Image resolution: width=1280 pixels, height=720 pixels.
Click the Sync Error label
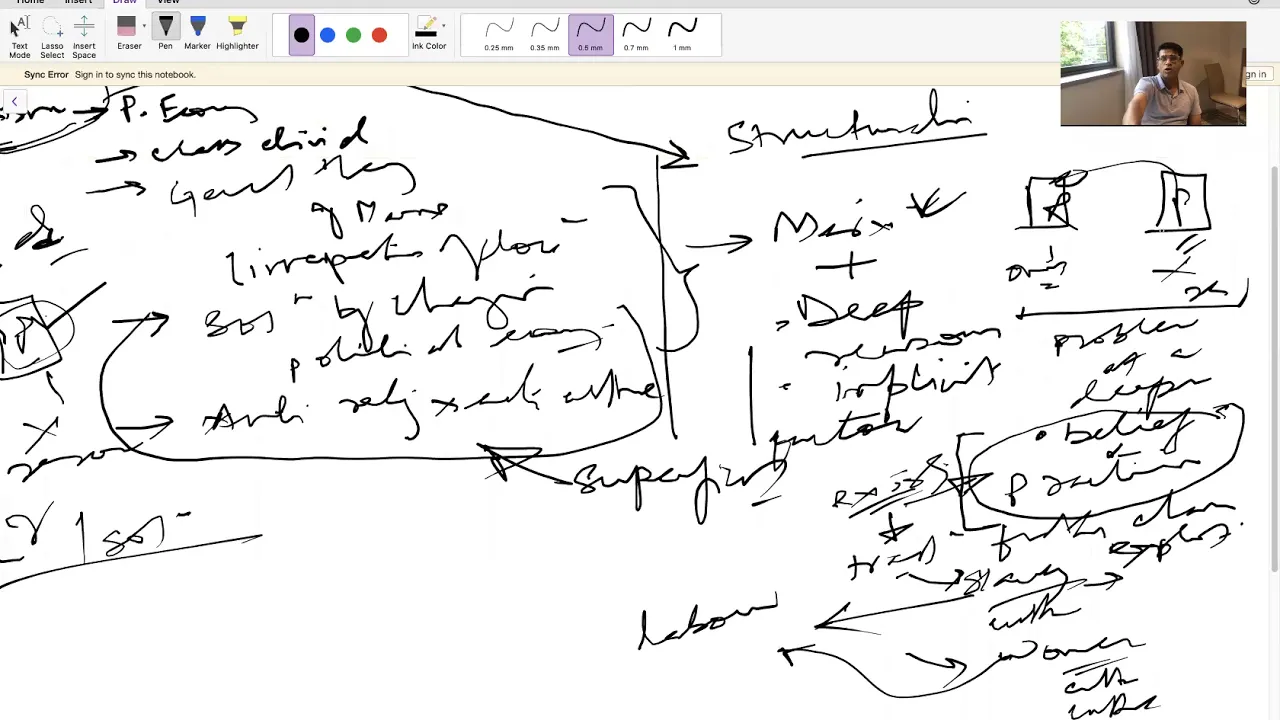click(x=46, y=75)
